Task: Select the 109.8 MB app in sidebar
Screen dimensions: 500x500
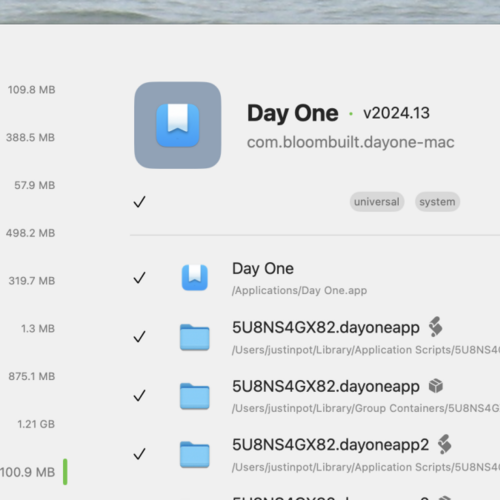Action: point(31,90)
